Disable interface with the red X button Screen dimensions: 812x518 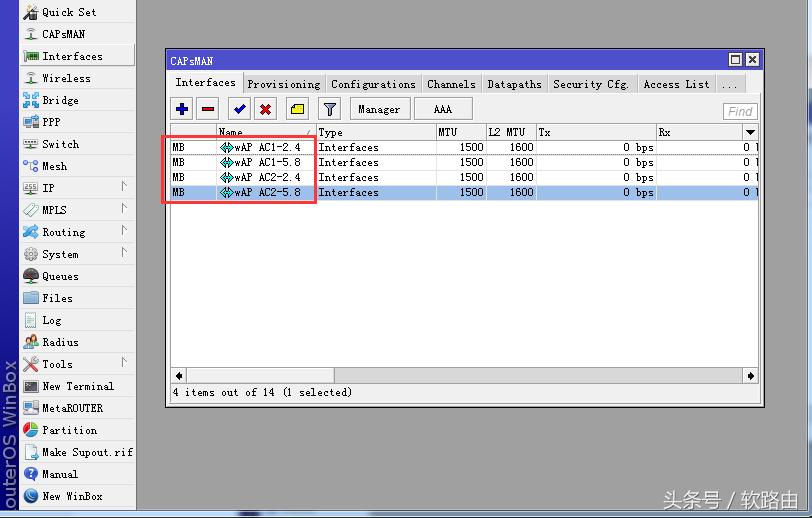(266, 109)
